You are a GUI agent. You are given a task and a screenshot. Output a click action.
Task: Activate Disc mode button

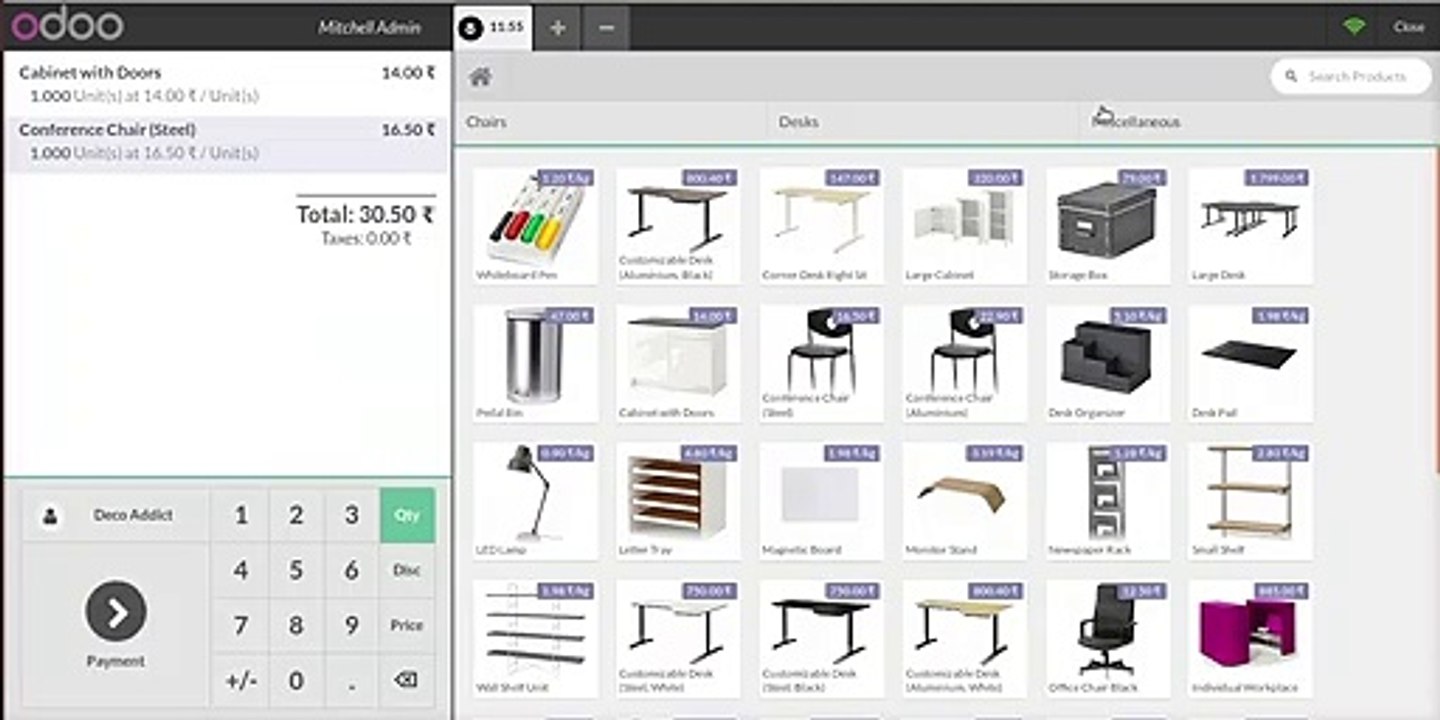click(407, 570)
